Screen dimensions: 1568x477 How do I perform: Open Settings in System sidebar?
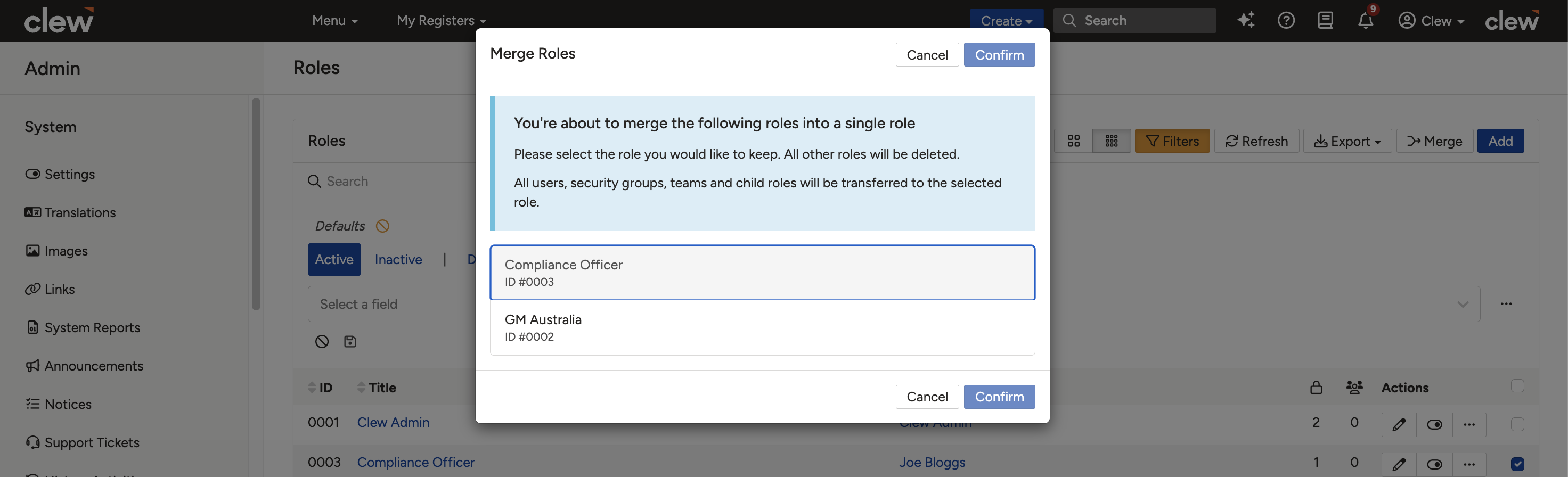point(60,174)
